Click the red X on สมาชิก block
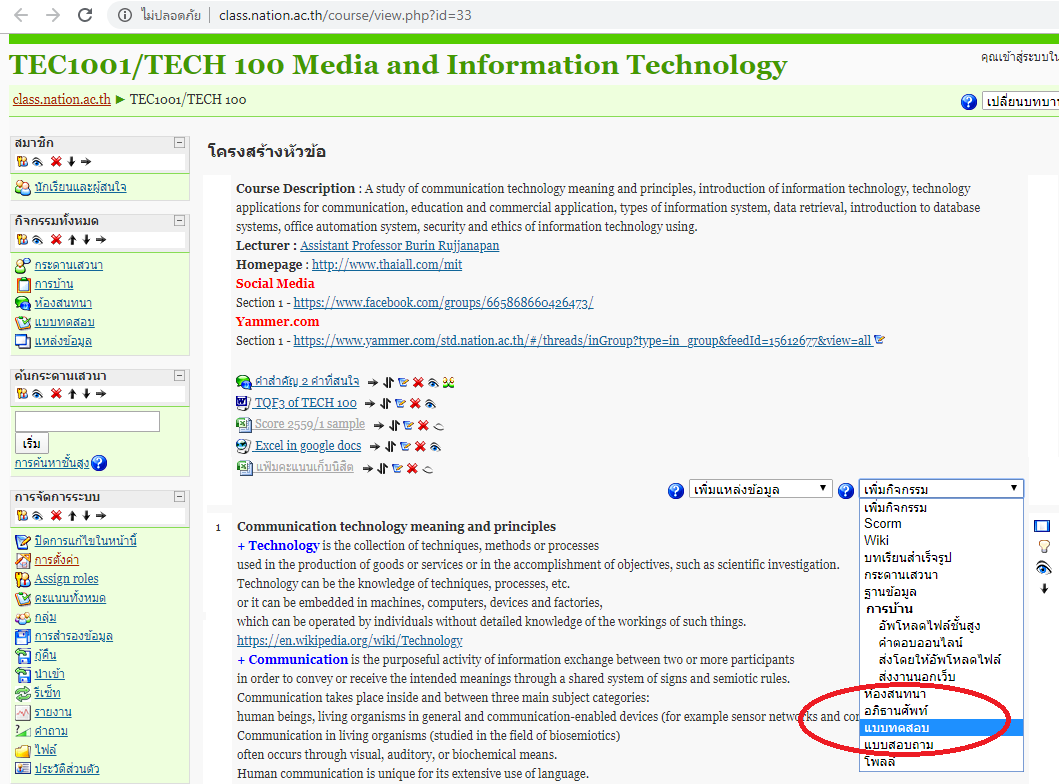This screenshot has width=1059, height=784. (56, 162)
